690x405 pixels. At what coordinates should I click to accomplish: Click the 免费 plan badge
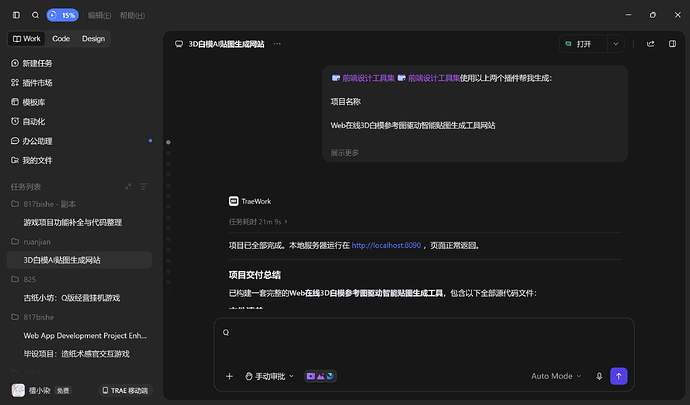63,390
